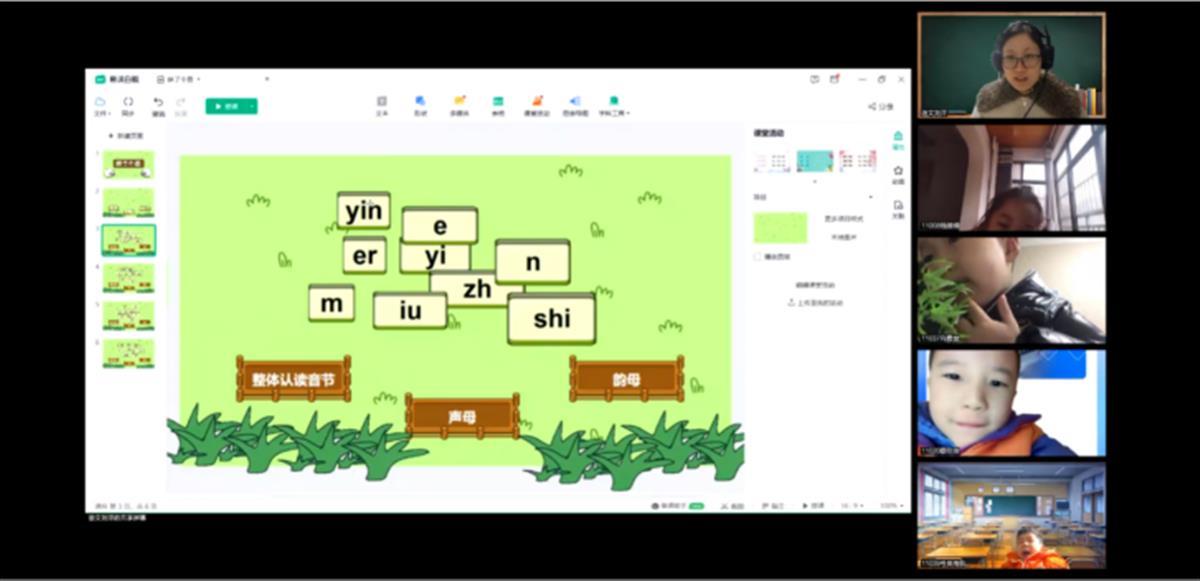The image size is (1200, 581).
Task: Click the light green background color swatch
Action: click(780, 227)
